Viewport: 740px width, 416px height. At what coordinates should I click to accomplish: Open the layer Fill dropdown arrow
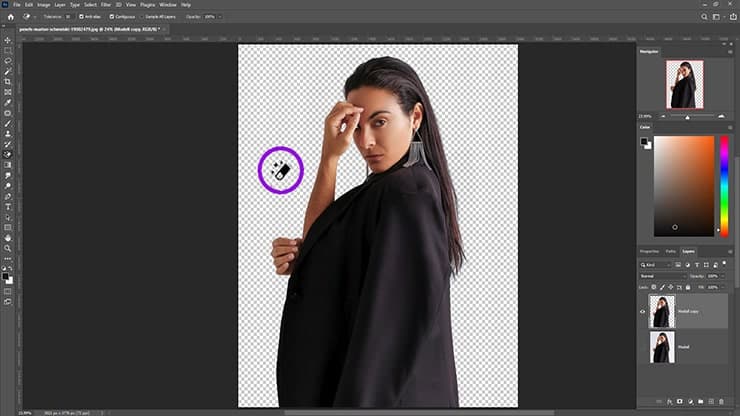click(x=723, y=287)
